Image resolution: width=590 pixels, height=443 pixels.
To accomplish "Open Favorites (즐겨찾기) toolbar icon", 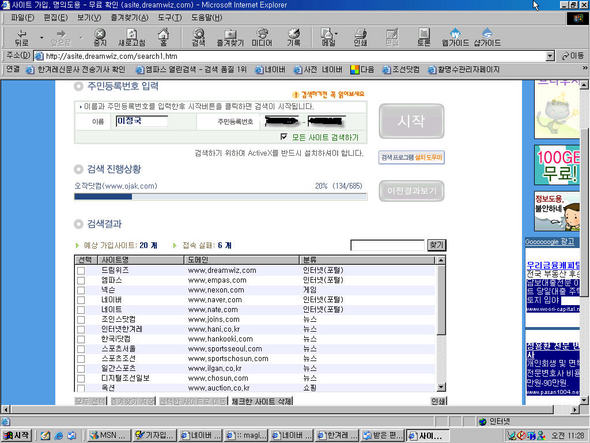I will point(230,37).
